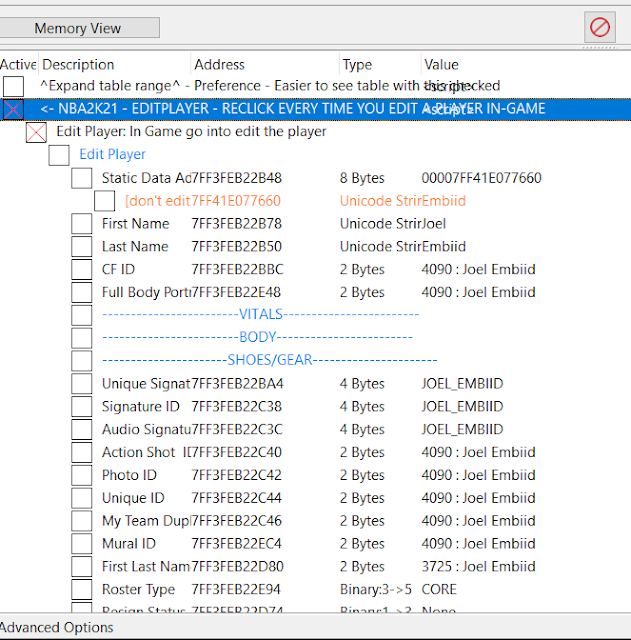
Task: Click orange address 7FF41E077660
Action: (236, 201)
